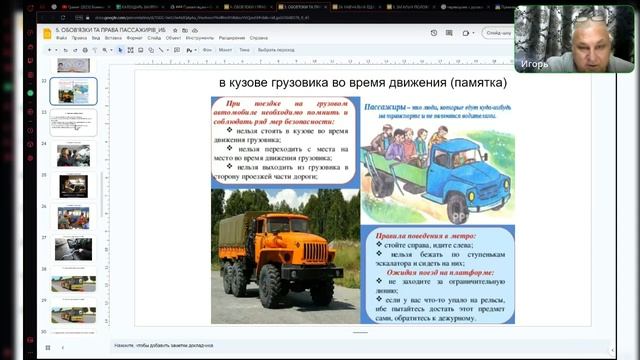Choose the select cursor tool
The height and width of the screenshot is (360, 640).
(x=120, y=50)
